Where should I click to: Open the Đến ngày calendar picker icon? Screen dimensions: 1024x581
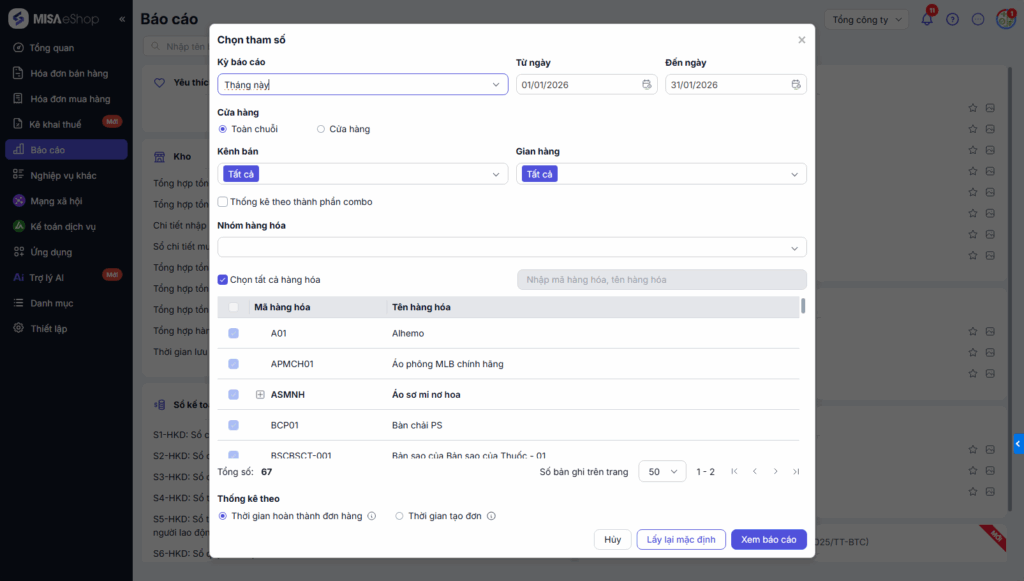[x=796, y=85]
